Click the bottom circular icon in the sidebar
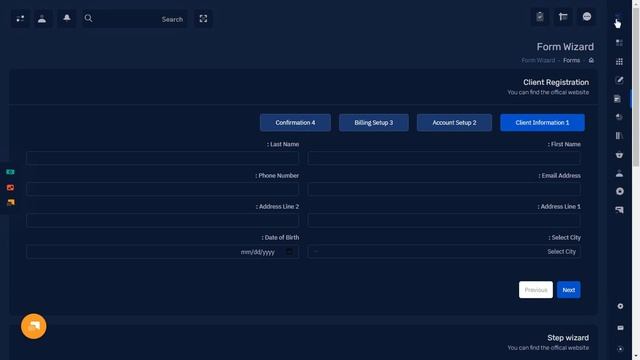Image resolution: width=640 pixels, height=360 pixels. tap(620, 349)
